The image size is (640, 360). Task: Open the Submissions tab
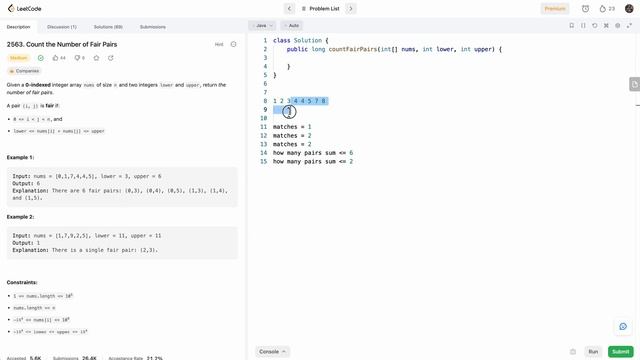[x=153, y=27]
